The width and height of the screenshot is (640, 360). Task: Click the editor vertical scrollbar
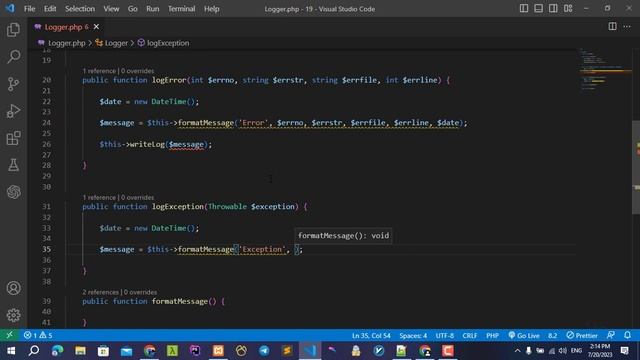pyautogui.click(x=636, y=167)
